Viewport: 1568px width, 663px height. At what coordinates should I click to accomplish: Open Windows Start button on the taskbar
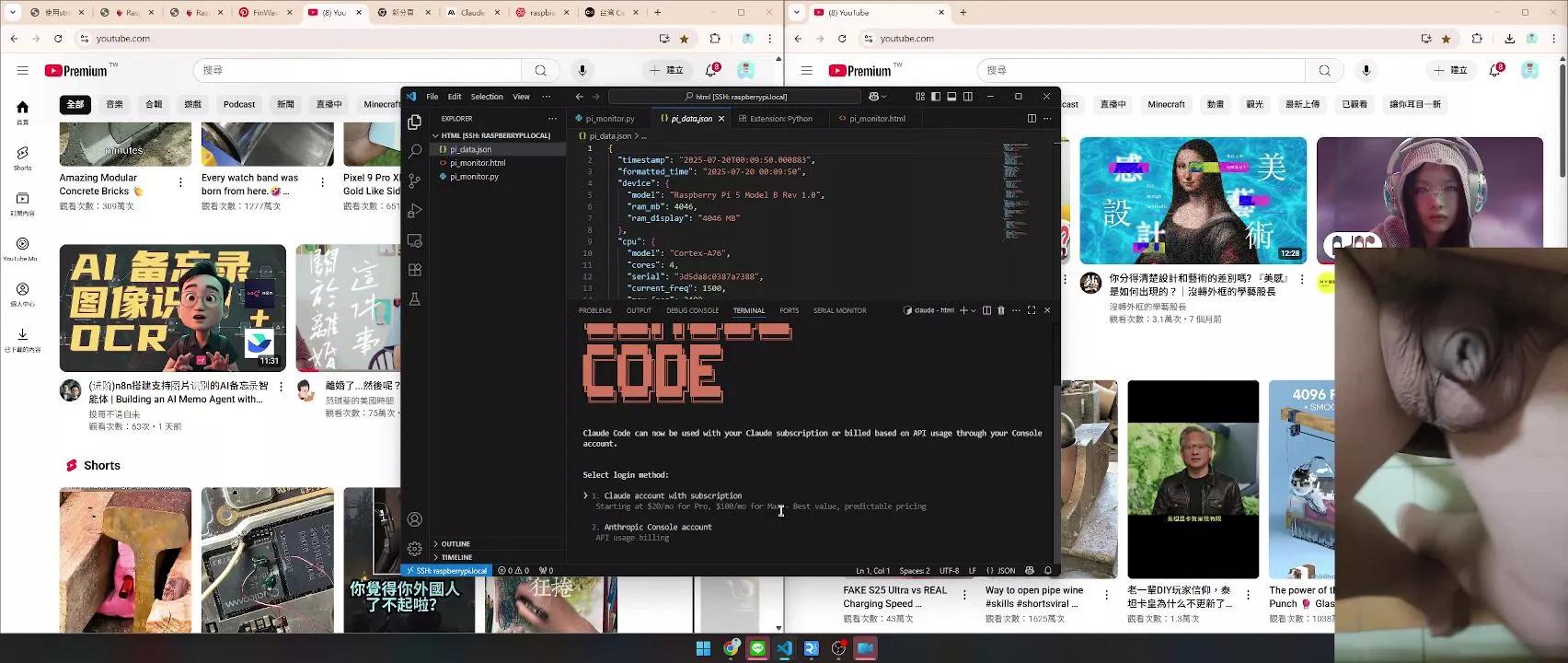click(x=703, y=648)
